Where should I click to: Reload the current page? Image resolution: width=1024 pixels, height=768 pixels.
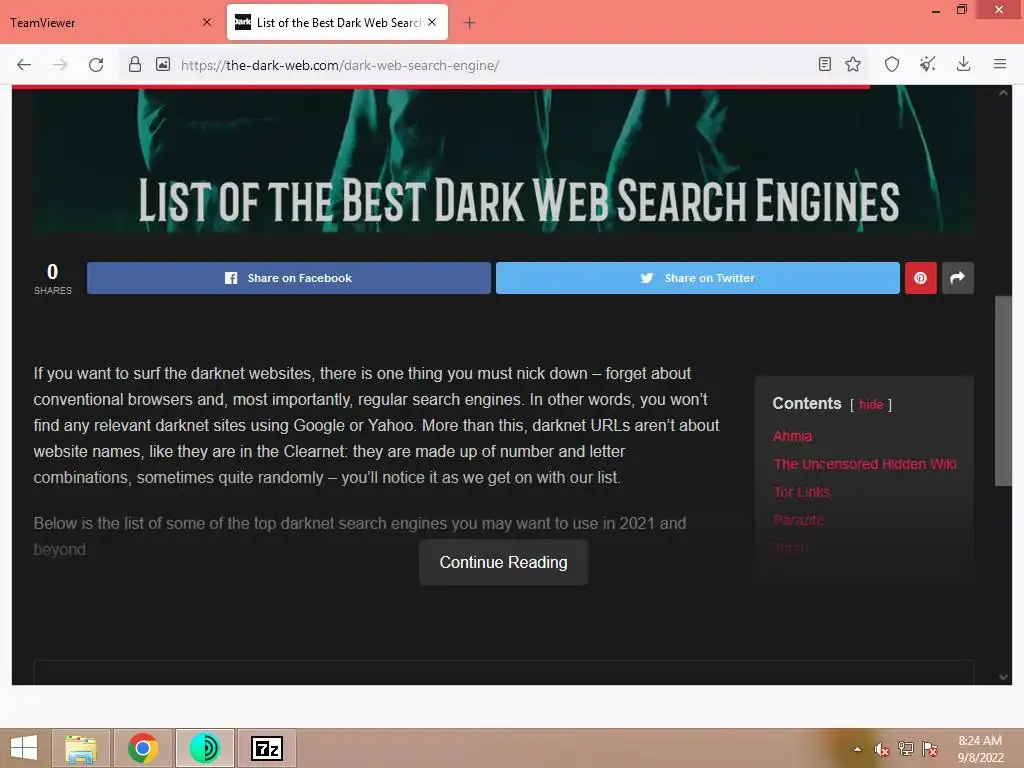pos(96,65)
